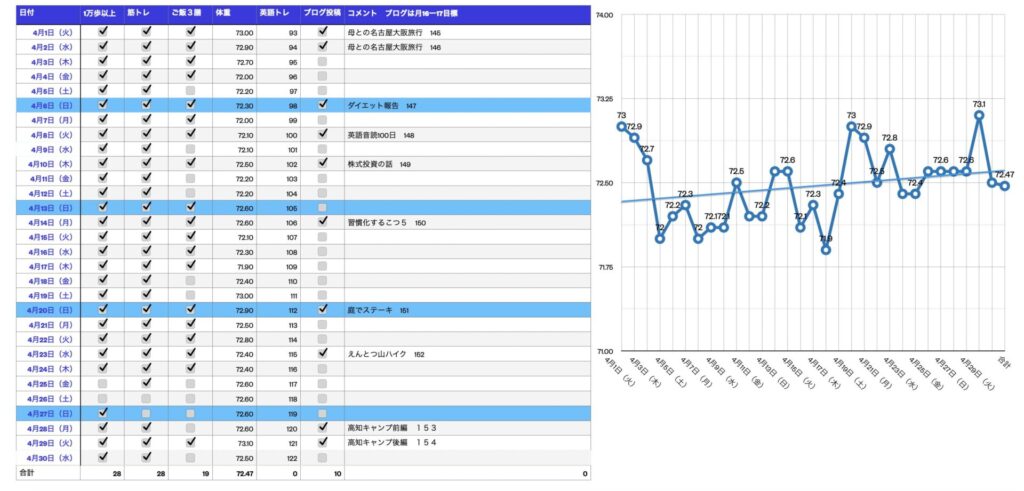Select 英語トレ cell with value 93
The image size is (1024, 491).
pos(278,32)
